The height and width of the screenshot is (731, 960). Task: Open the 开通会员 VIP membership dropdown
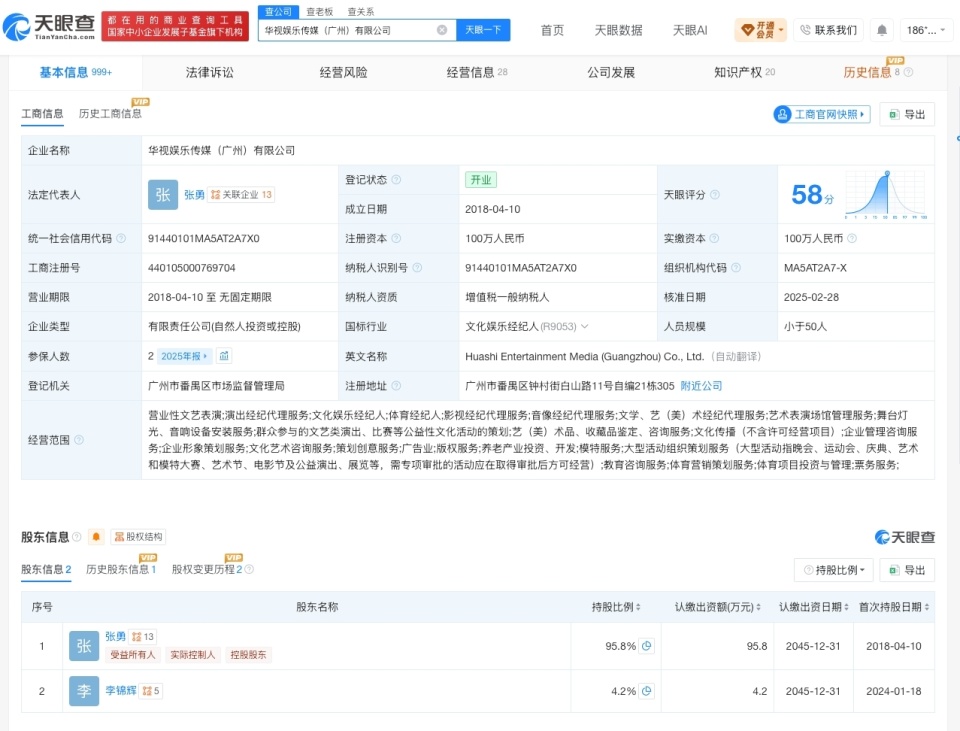click(x=760, y=30)
